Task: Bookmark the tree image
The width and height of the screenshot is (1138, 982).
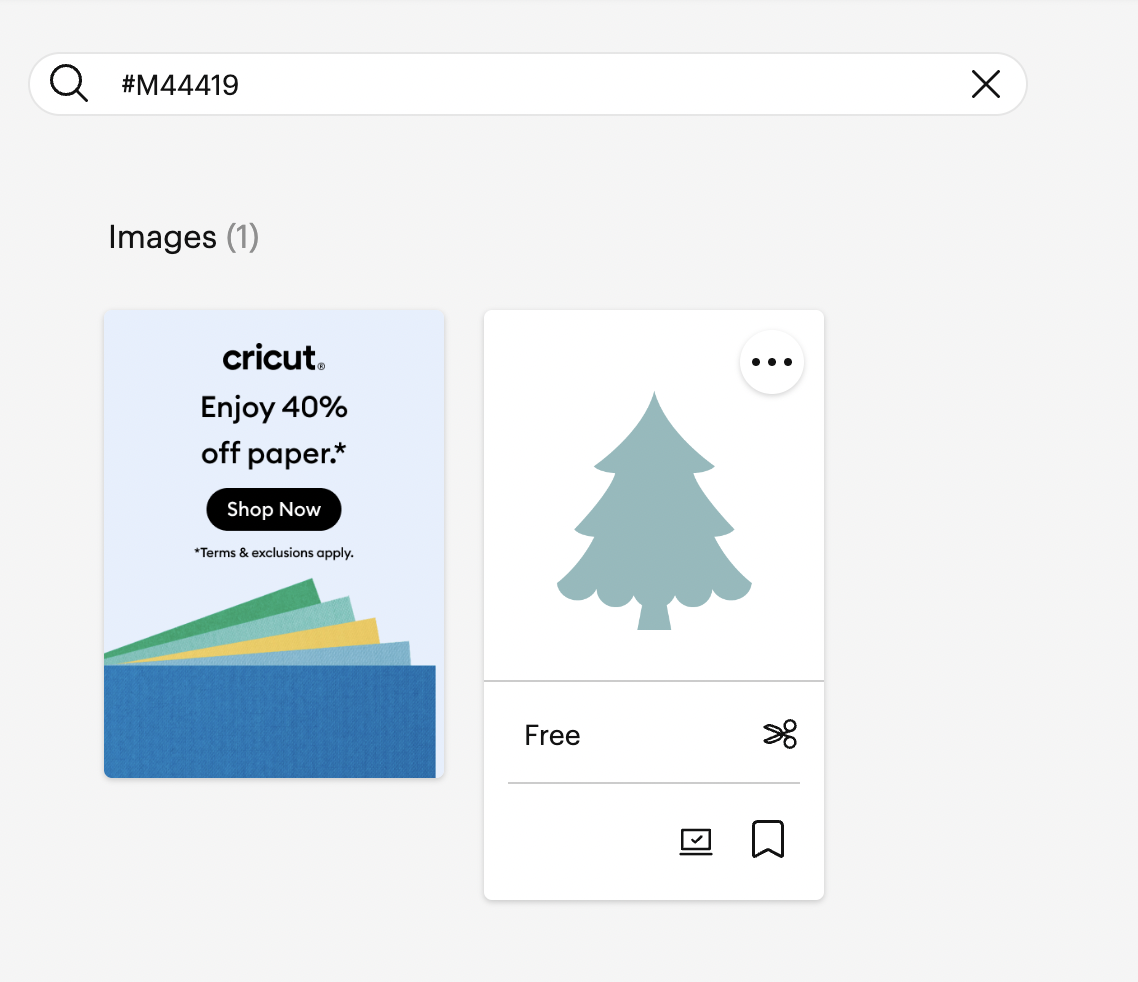Action: (x=767, y=840)
